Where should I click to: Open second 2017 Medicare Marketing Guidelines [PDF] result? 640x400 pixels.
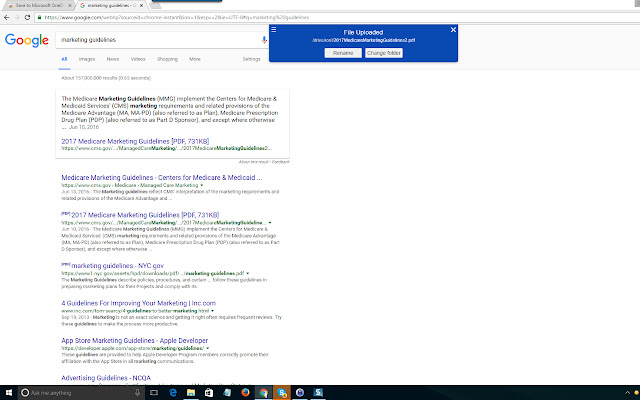[x=145, y=215]
